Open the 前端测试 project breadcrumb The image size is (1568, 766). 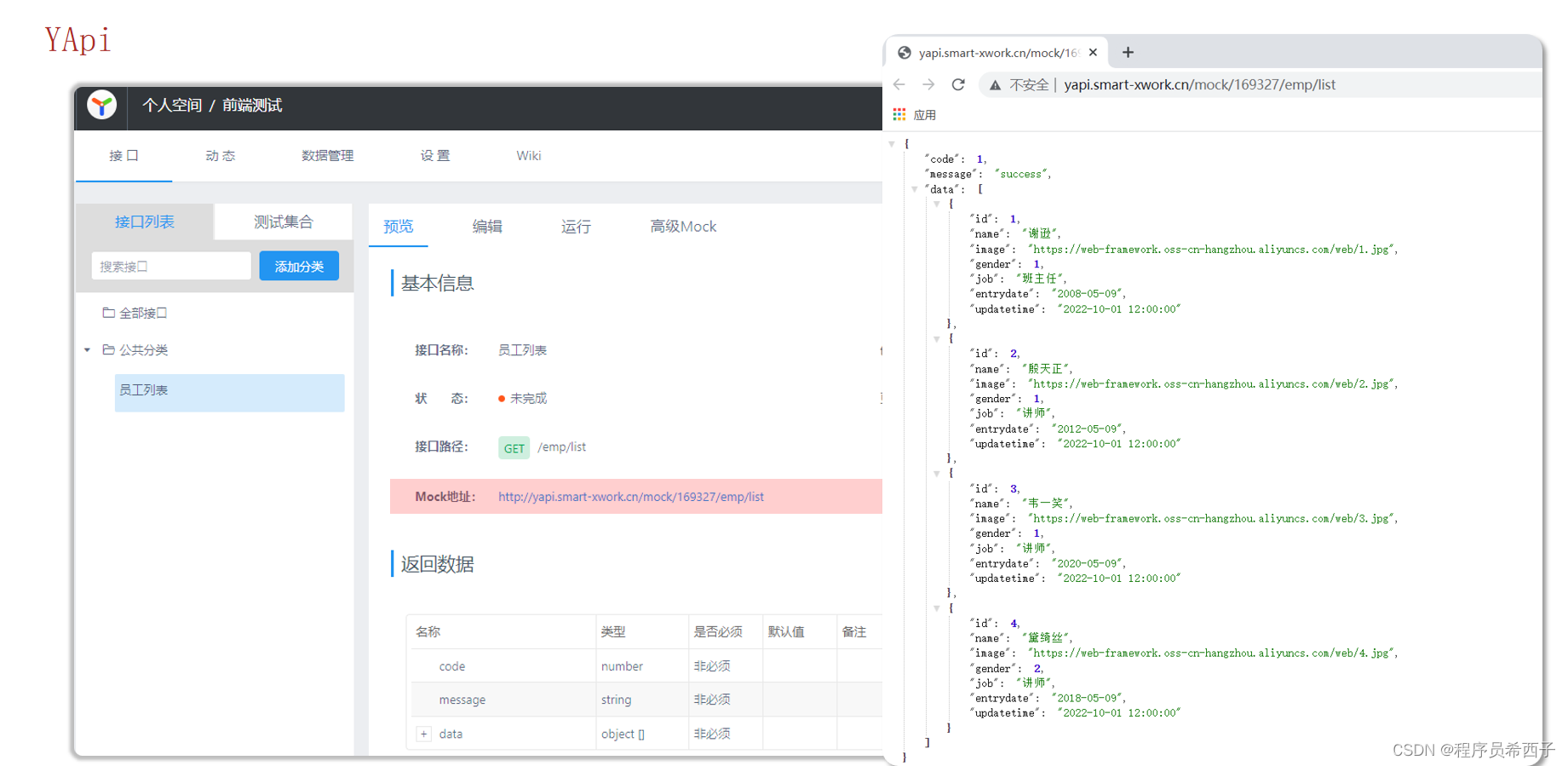pos(252,106)
